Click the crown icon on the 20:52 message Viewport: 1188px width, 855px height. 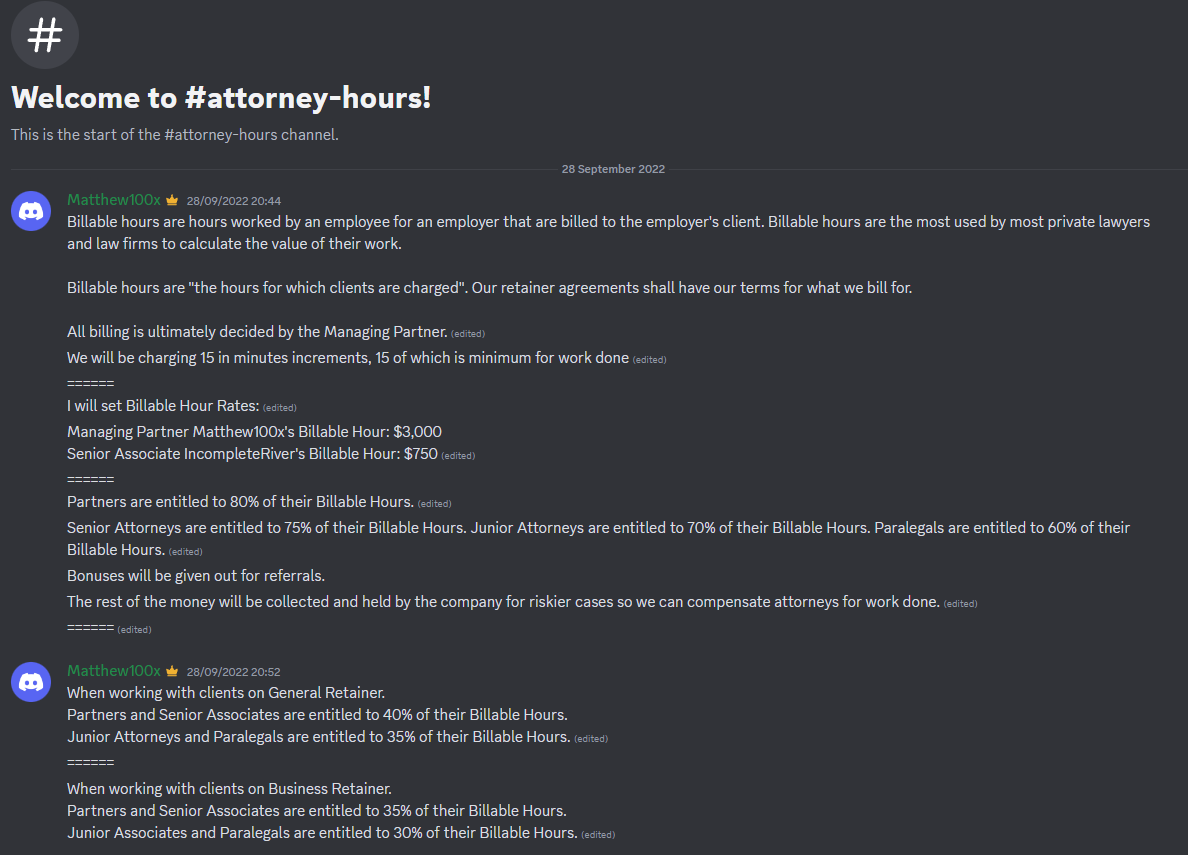(172, 671)
